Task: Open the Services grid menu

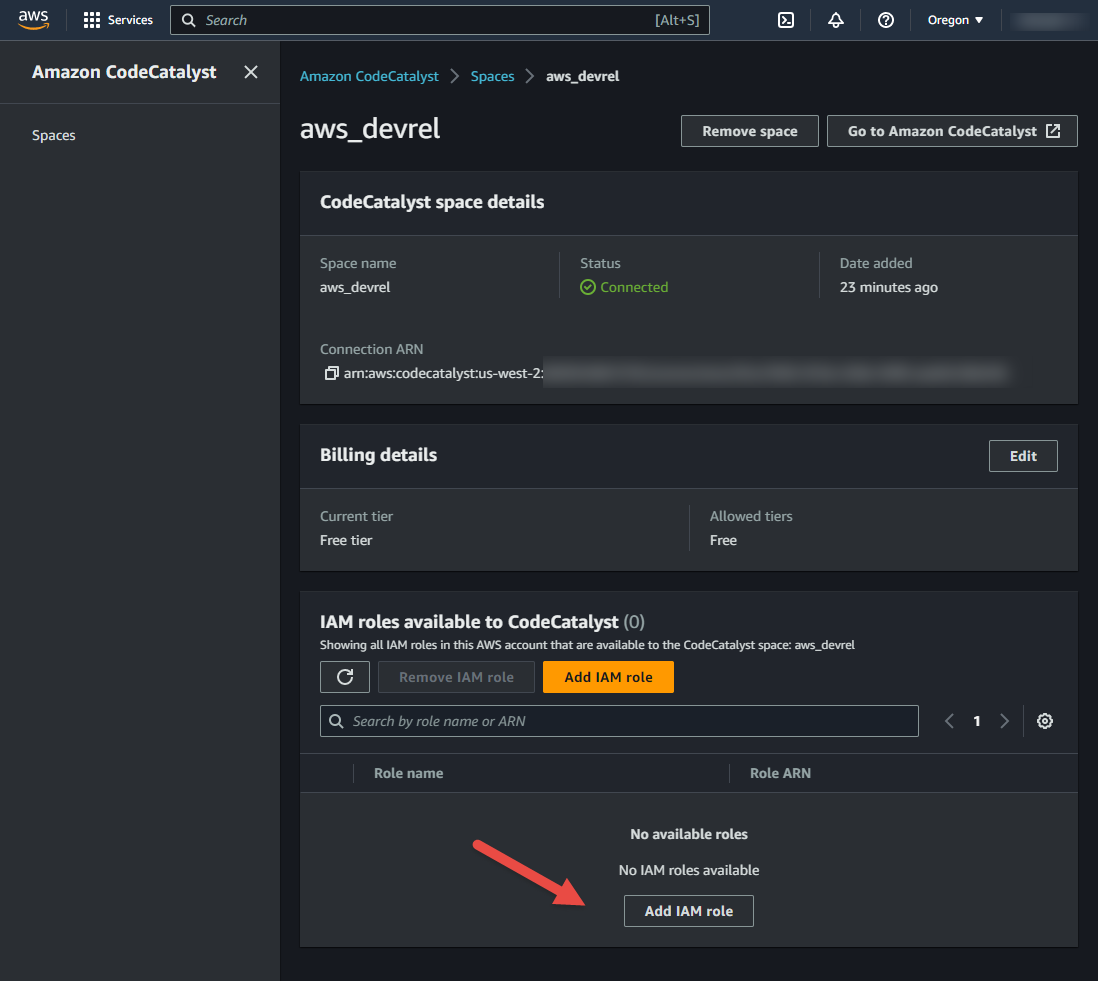Action: (92, 20)
